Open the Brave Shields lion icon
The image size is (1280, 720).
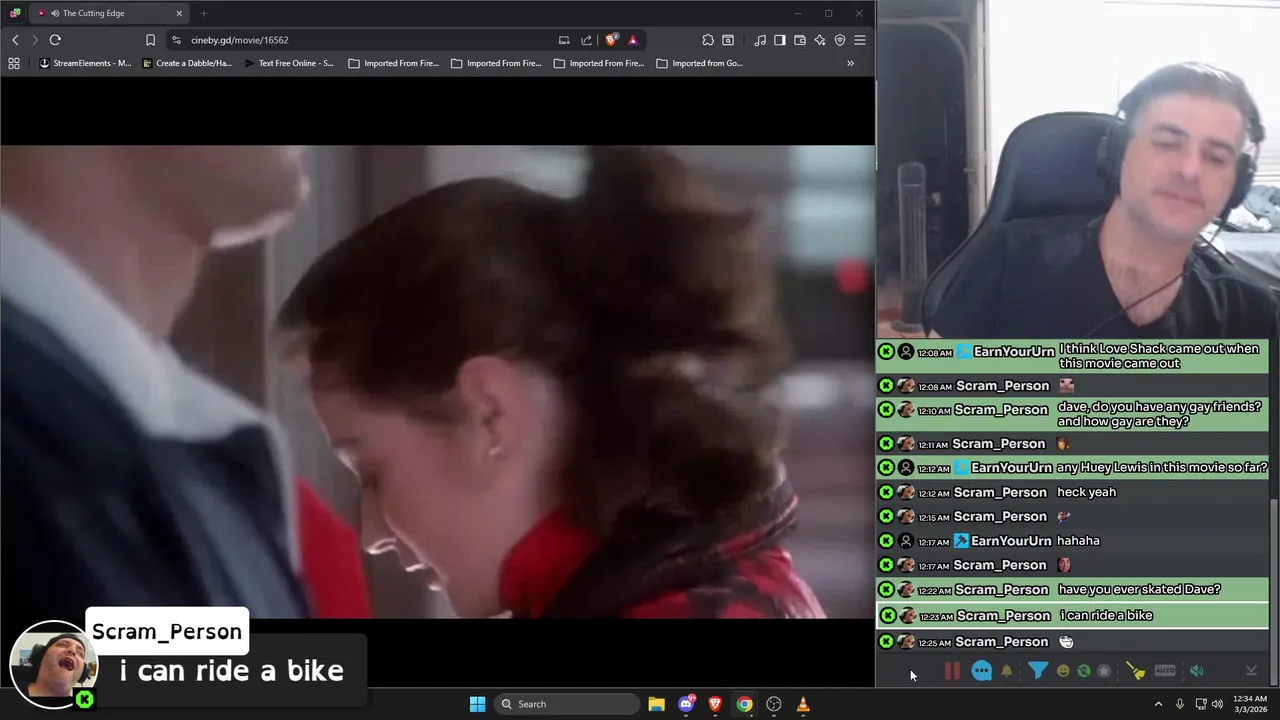[612, 40]
